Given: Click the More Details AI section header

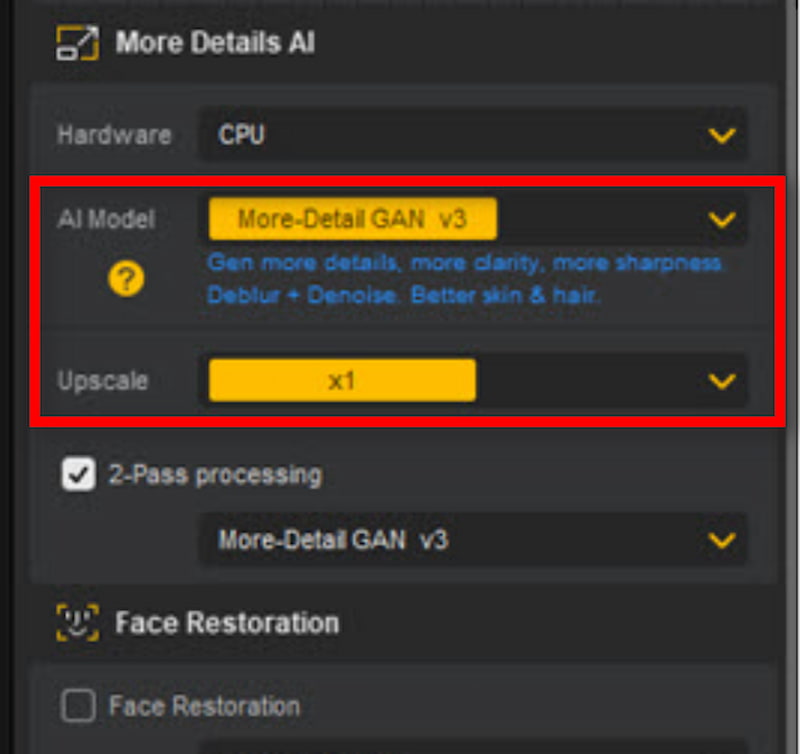Looking at the screenshot, I should point(216,42).
